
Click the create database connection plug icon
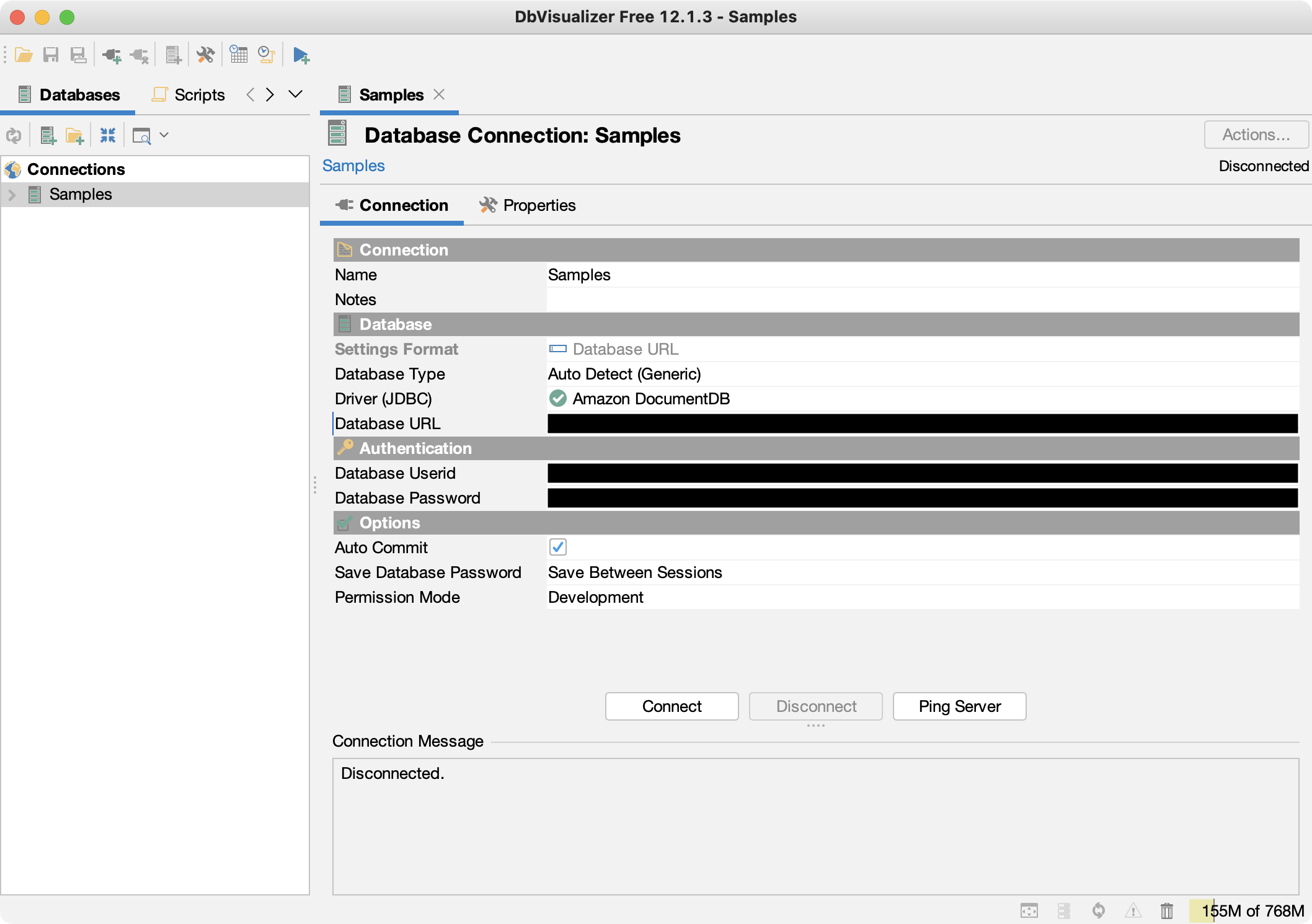tap(112, 55)
